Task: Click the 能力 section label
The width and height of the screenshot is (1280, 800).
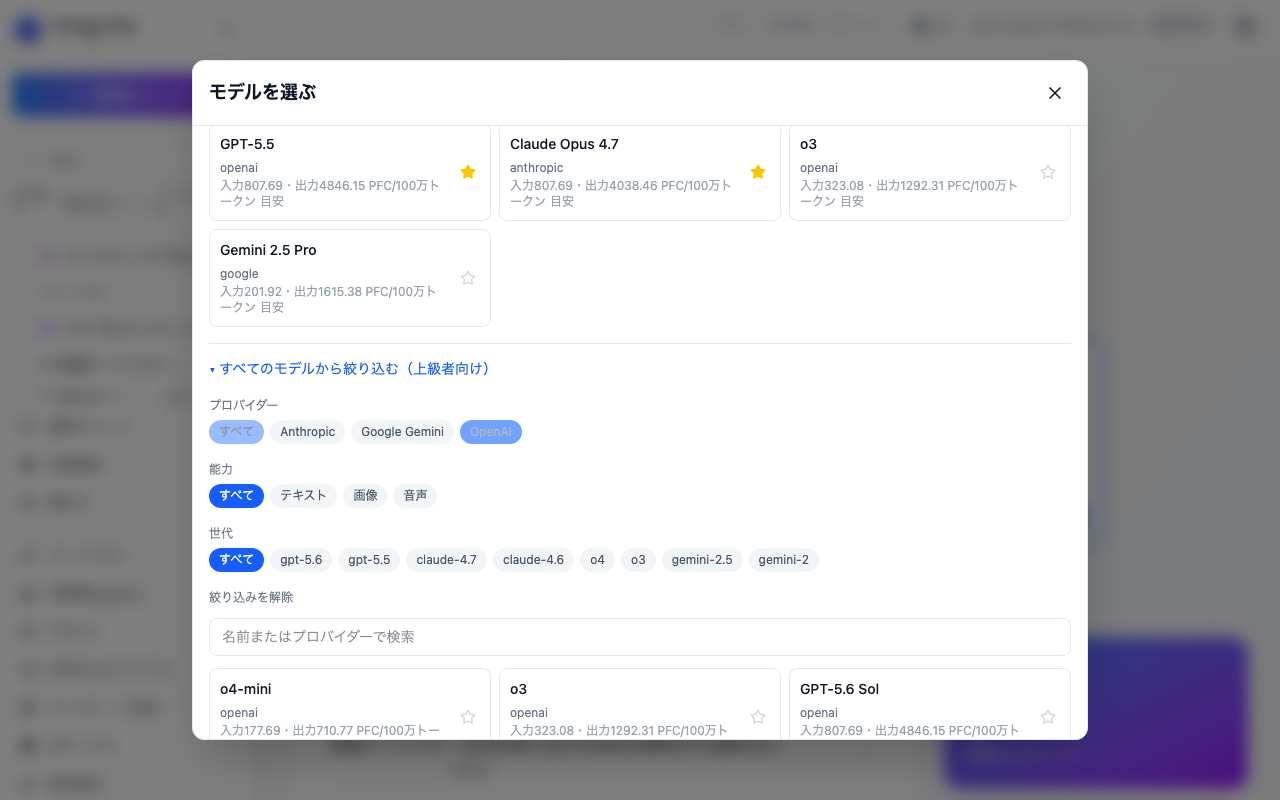Action: (x=221, y=469)
